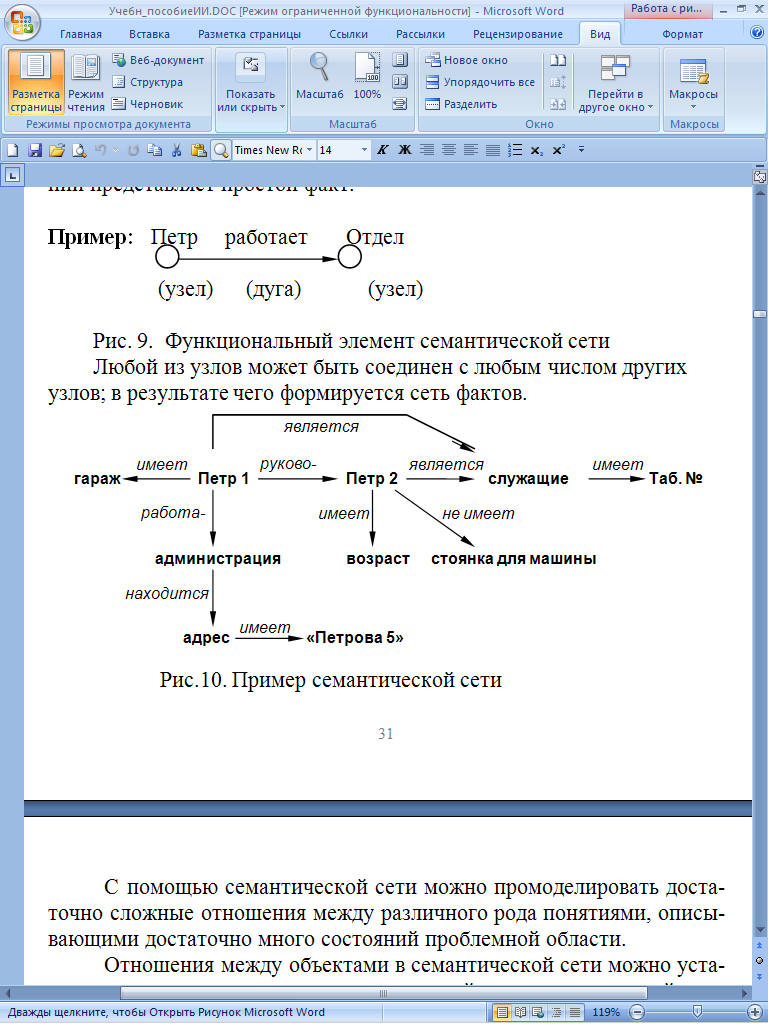Select Draft view (Черновик)
The image size is (768, 1024).
tap(147, 104)
